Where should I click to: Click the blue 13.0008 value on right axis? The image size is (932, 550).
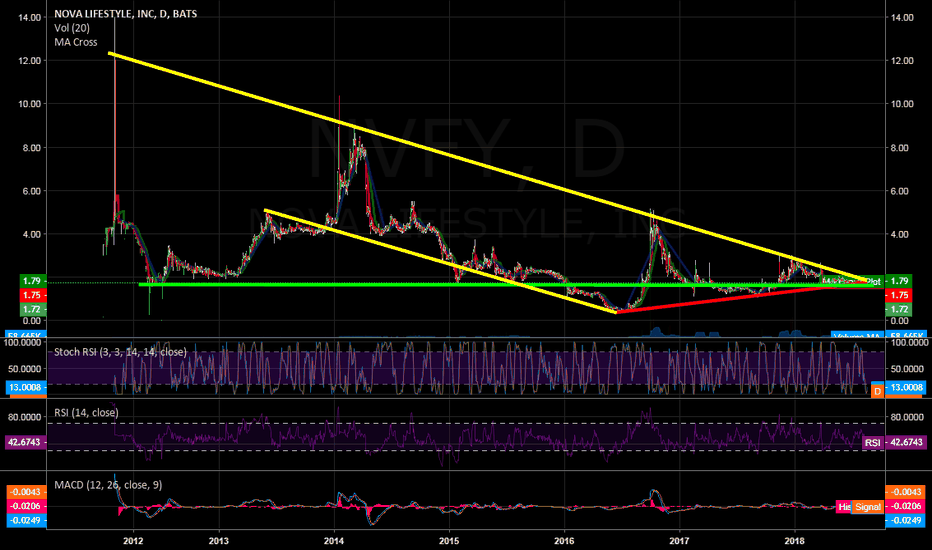905,387
